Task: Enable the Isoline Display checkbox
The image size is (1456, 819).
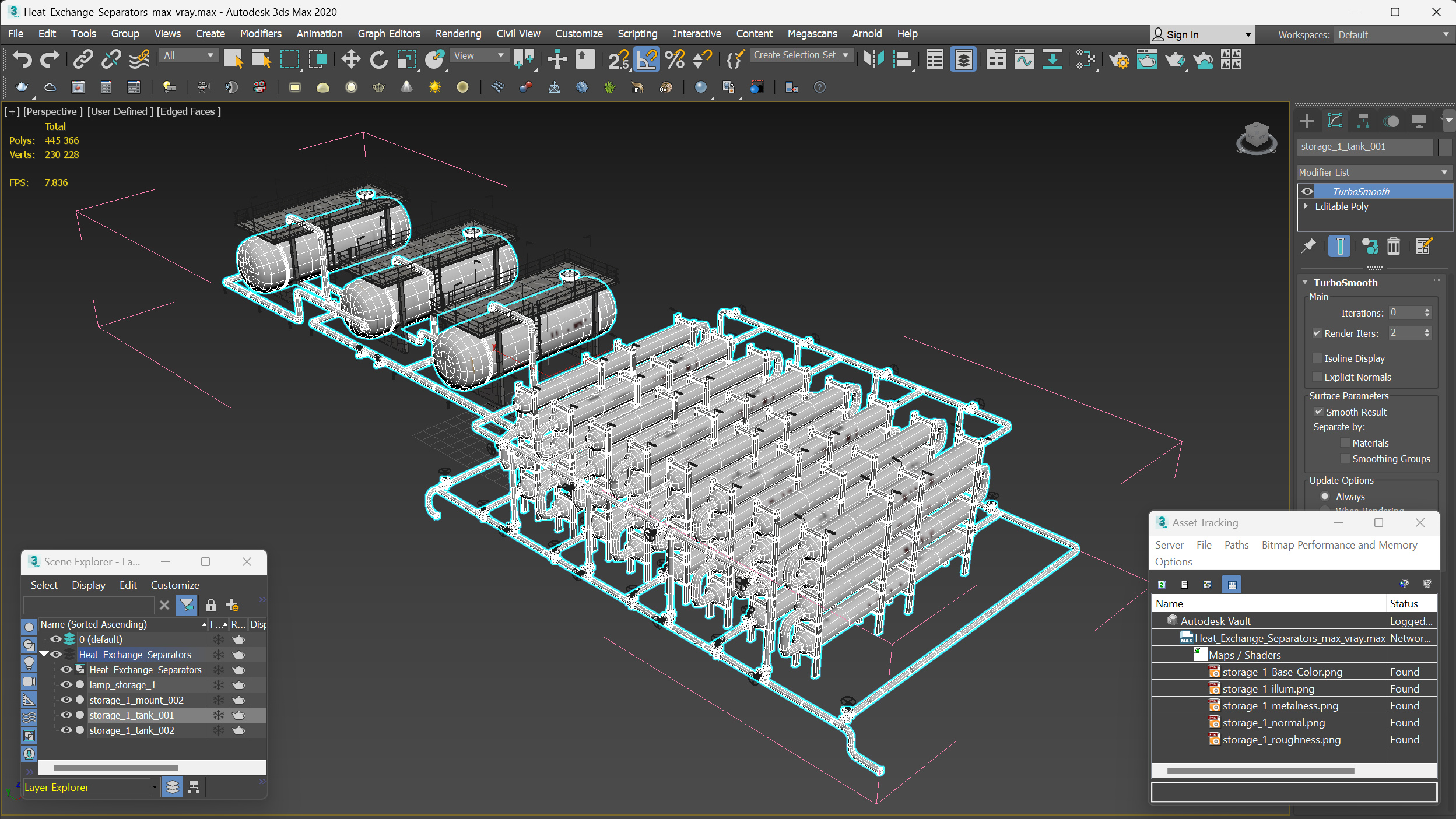Action: [x=1317, y=358]
